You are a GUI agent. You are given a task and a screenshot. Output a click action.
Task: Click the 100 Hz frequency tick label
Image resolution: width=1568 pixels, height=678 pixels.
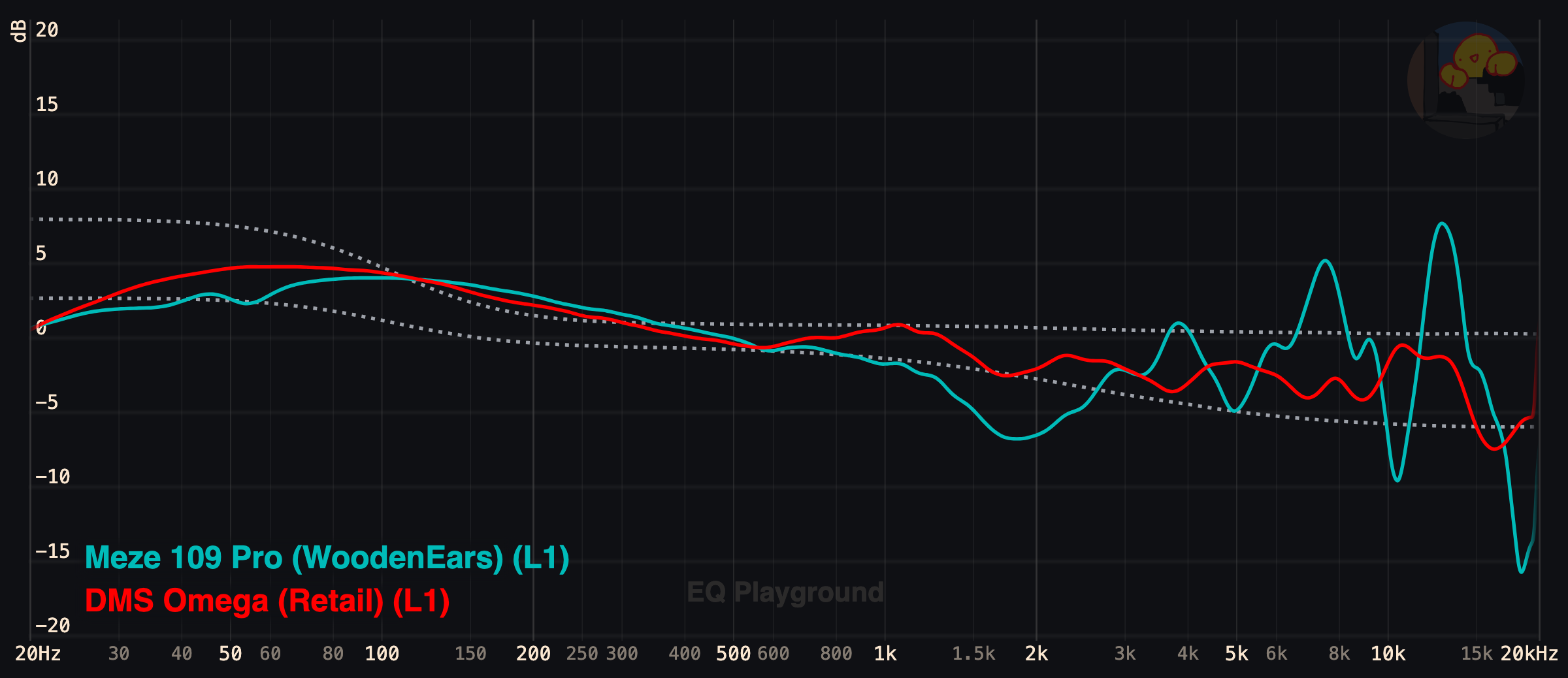(382, 654)
